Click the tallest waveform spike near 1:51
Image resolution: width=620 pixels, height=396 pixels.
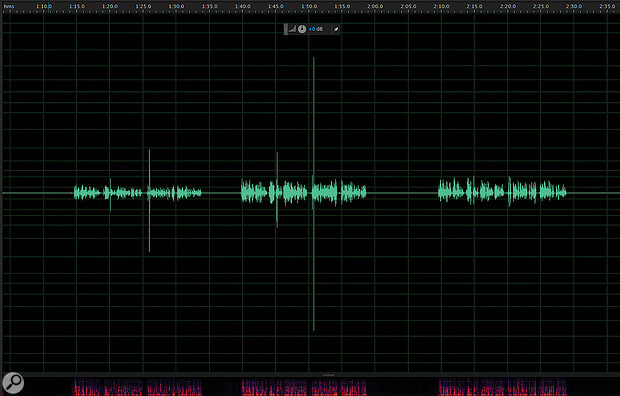(314, 194)
